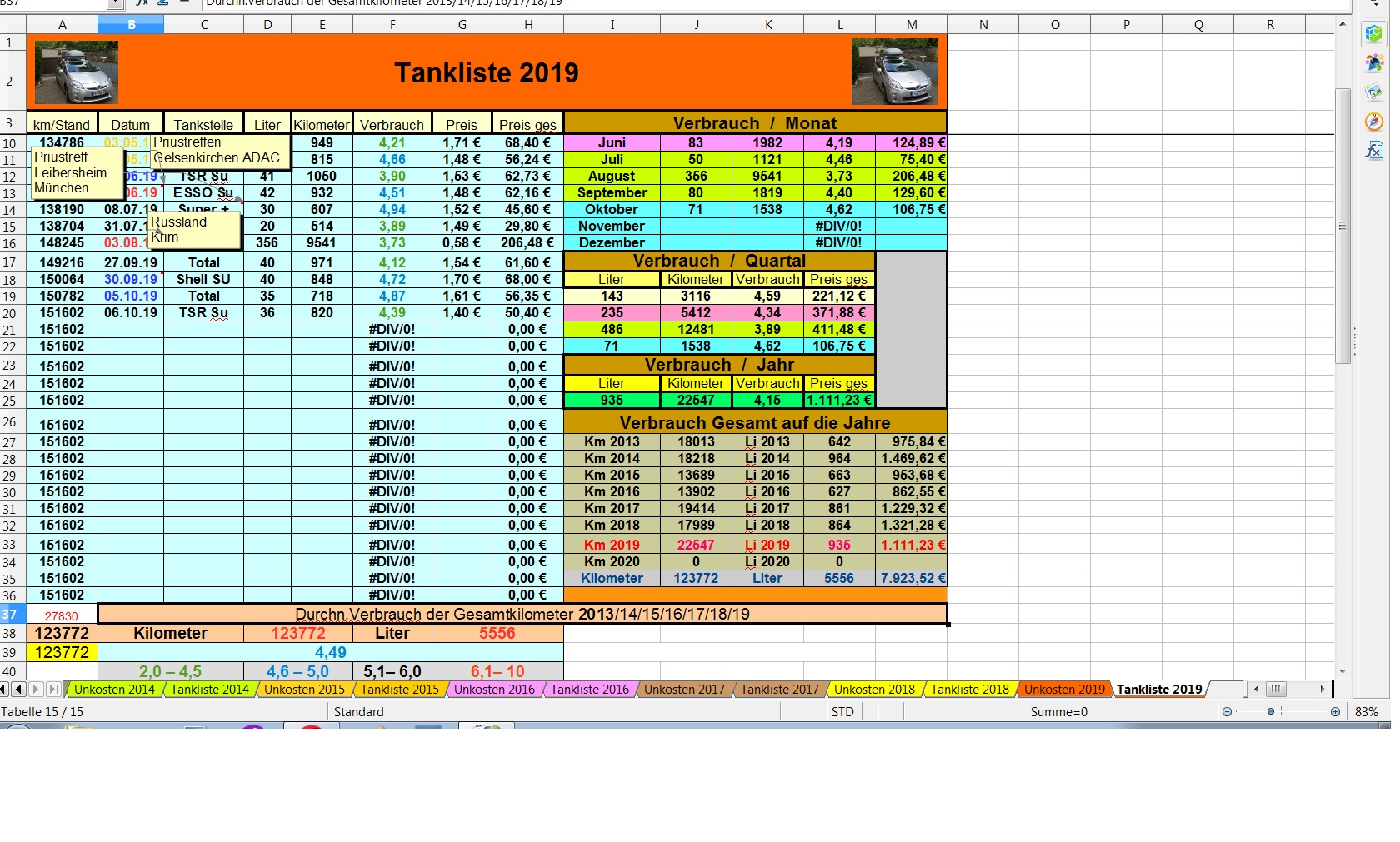
Task: Switch to the Tankliste 2015 sheet
Action: coord(400,690)
